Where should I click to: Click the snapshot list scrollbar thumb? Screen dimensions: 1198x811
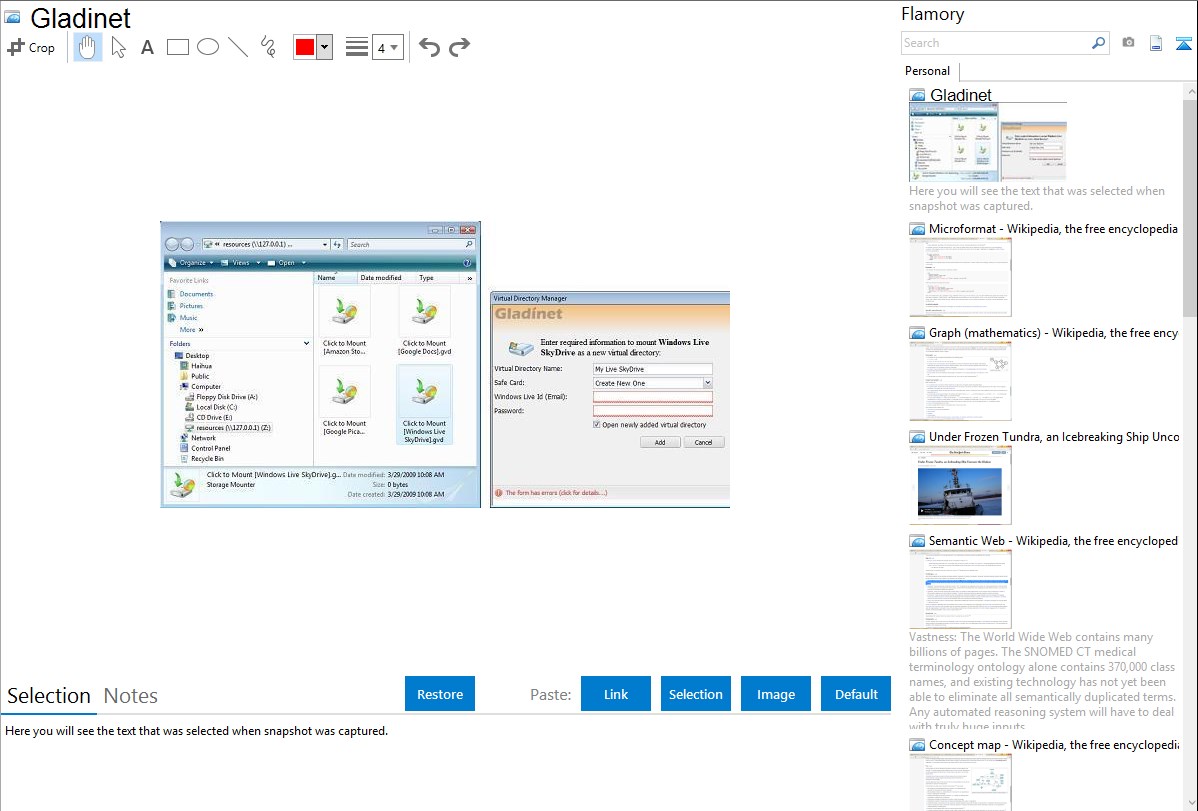tap(1190, 208)
